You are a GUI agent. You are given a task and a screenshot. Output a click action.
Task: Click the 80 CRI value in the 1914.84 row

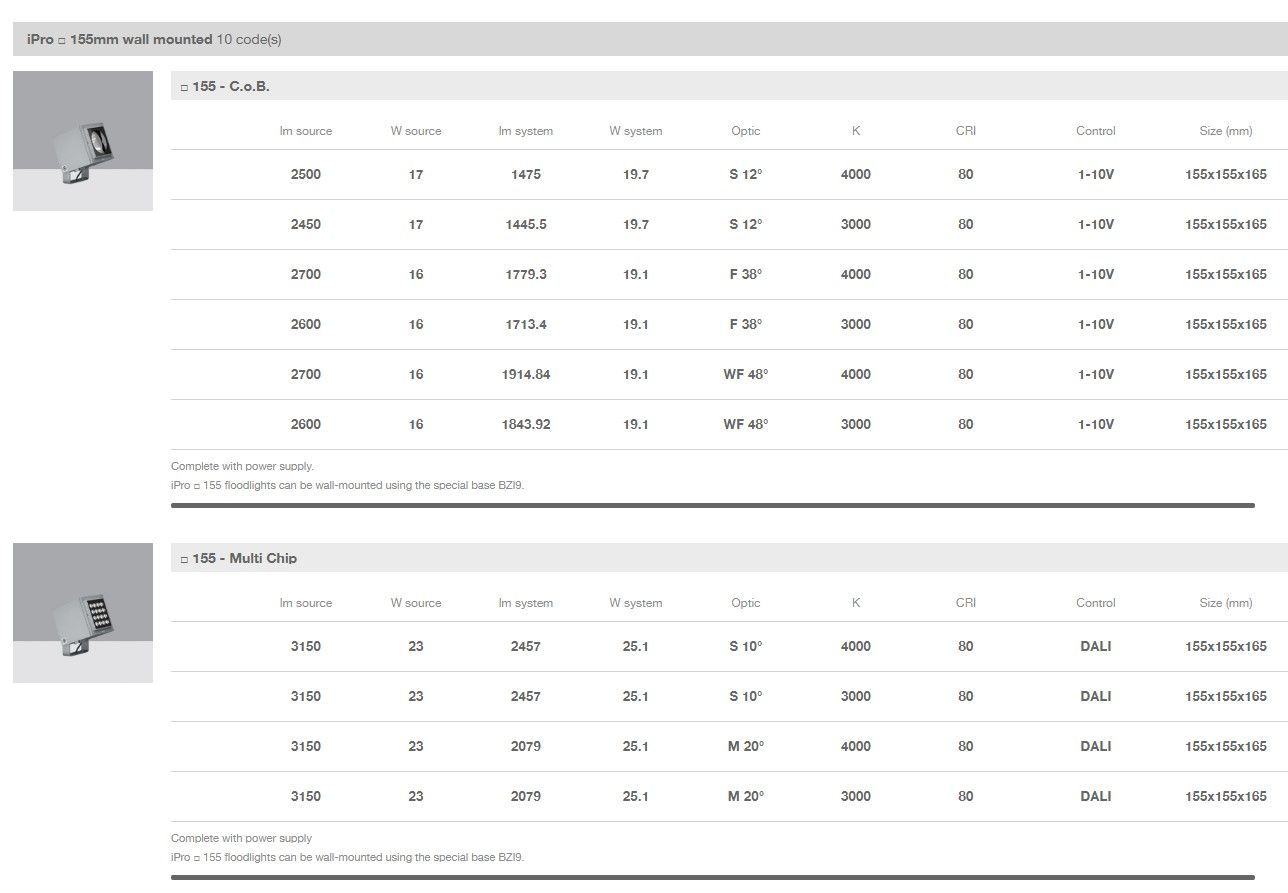click(x=966, y=374)
